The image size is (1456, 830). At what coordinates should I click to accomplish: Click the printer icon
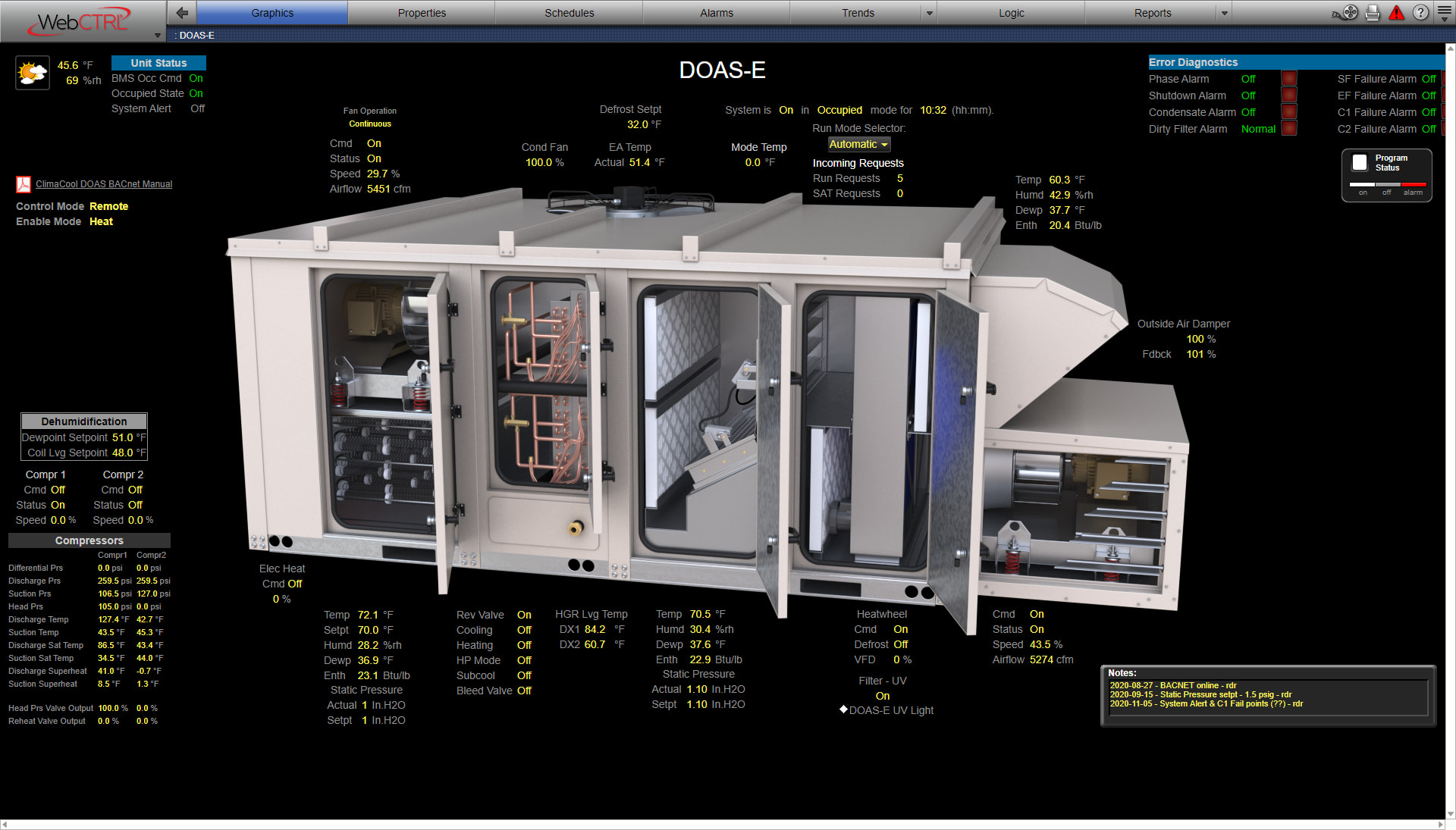coord(1373,13)
